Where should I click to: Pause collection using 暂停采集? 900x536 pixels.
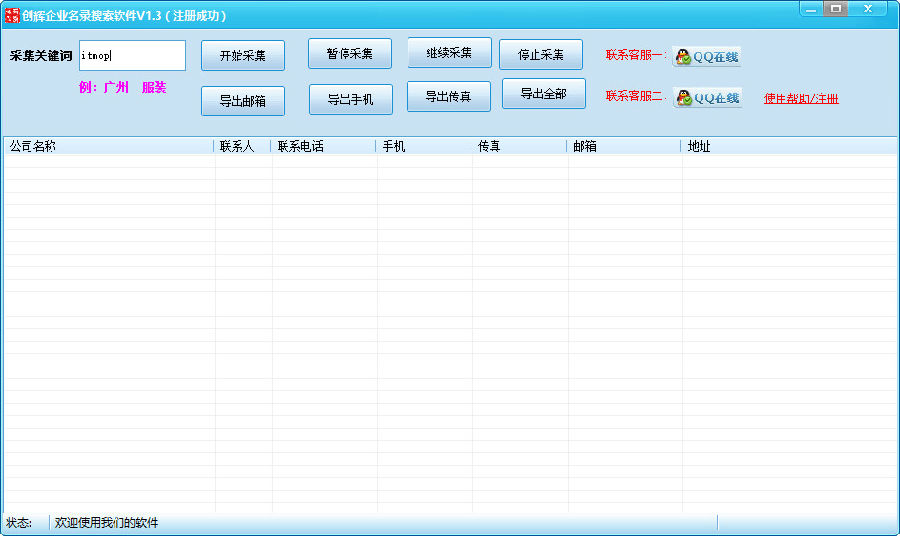coord(350,53)
